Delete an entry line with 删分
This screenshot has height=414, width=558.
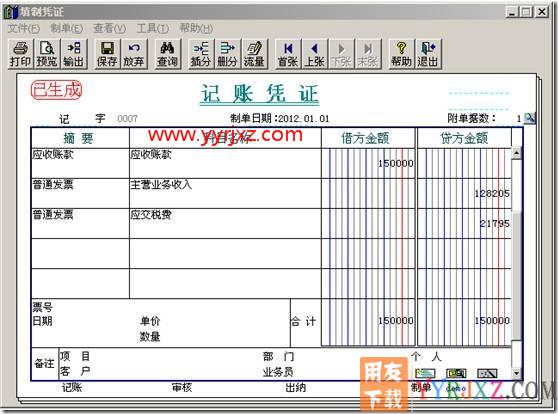[227, 54]
